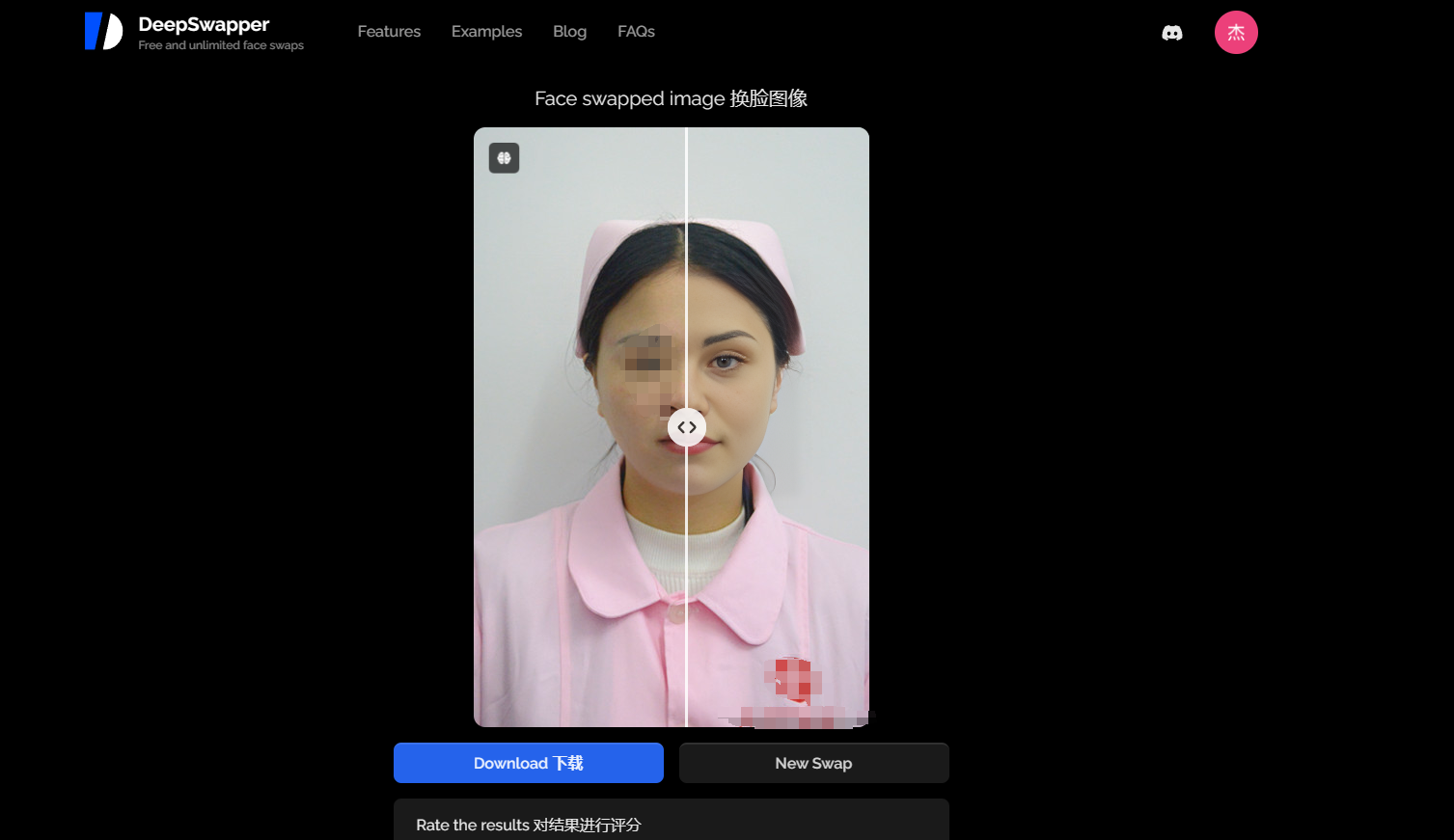This screenshot has height=840, width=1454.
Task: Start a New Swap
Action: point(814,763)
